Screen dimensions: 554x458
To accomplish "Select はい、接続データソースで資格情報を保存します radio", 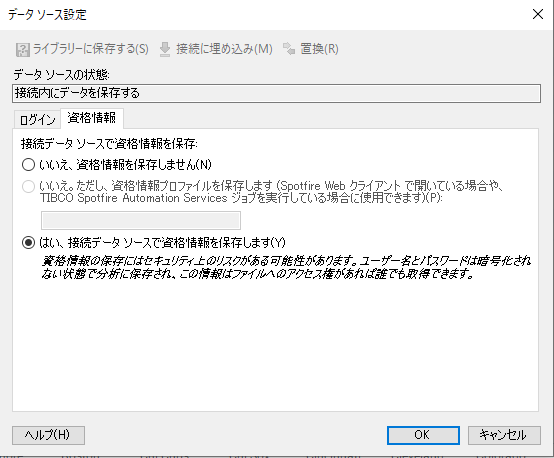I will [28, 243].
